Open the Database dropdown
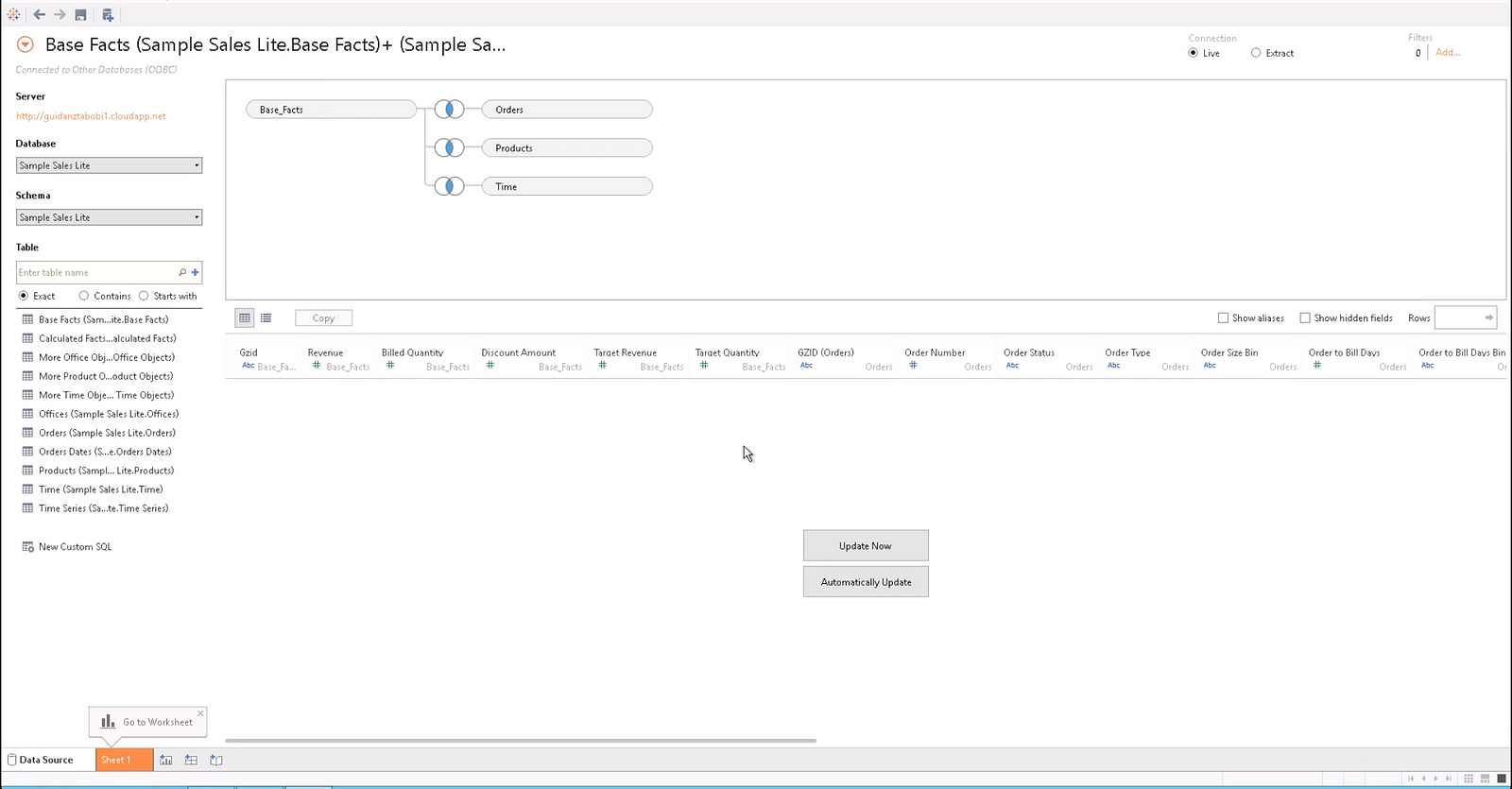Image resolution: width=1512 pixels, height=789 pixels. pos(109,165)
